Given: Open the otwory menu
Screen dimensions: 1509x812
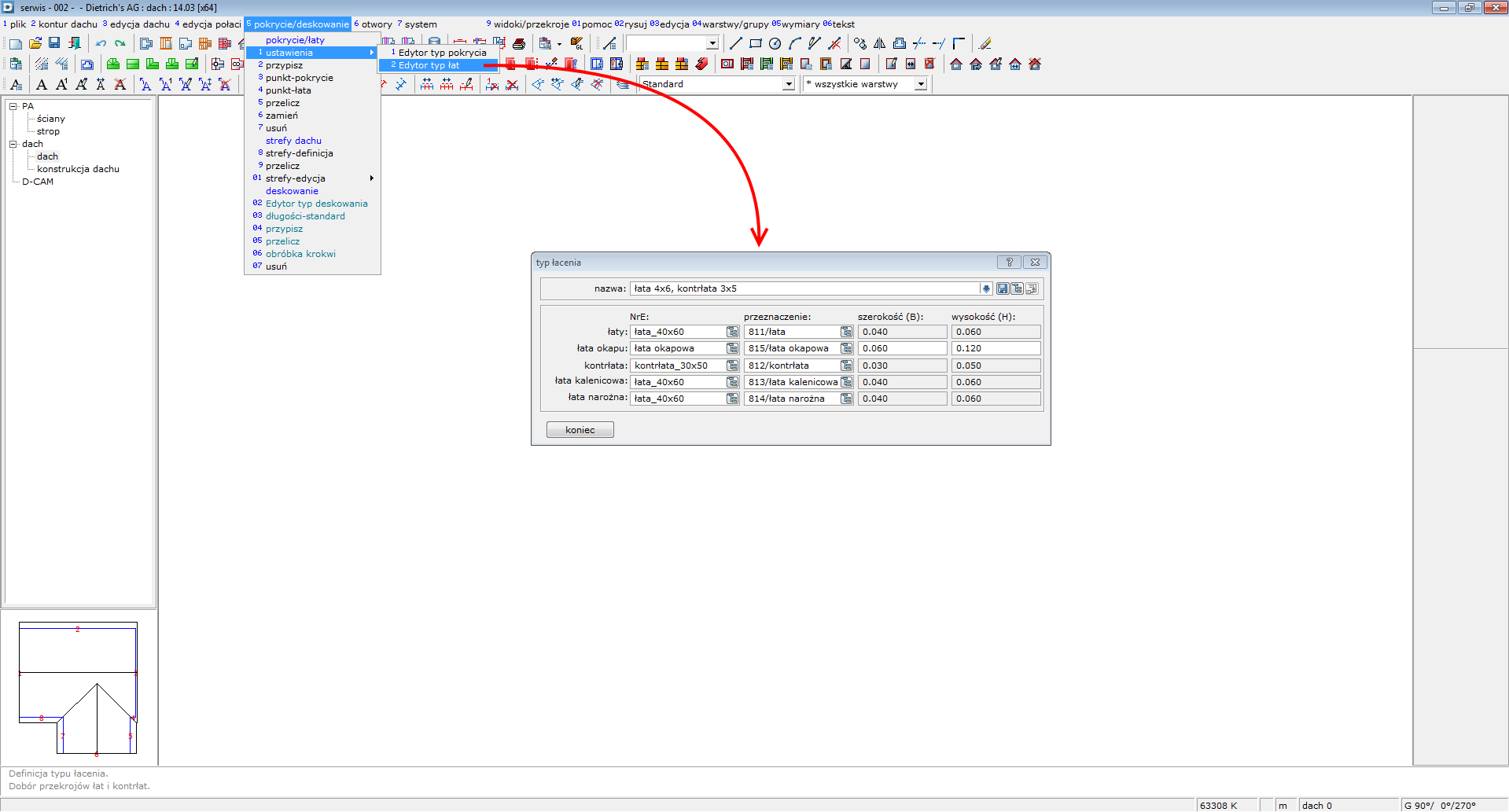Looking at the screenshot, I should point(376,24).
